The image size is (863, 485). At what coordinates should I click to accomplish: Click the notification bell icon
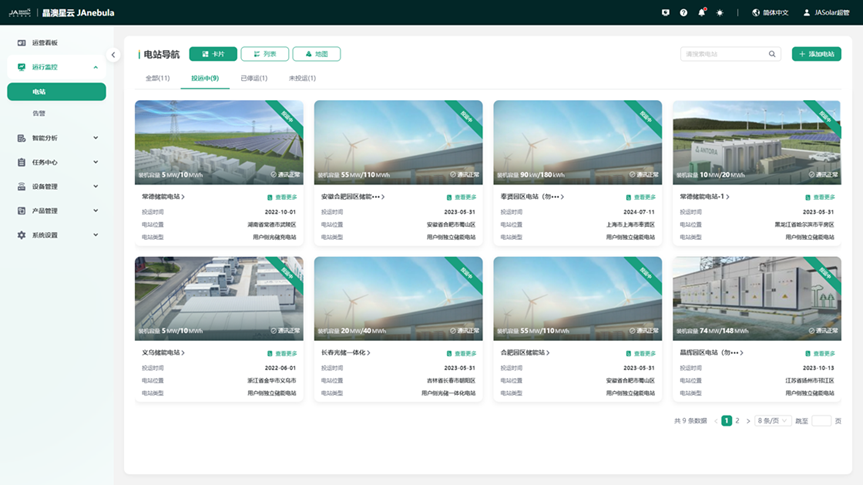tap(701, 13)
